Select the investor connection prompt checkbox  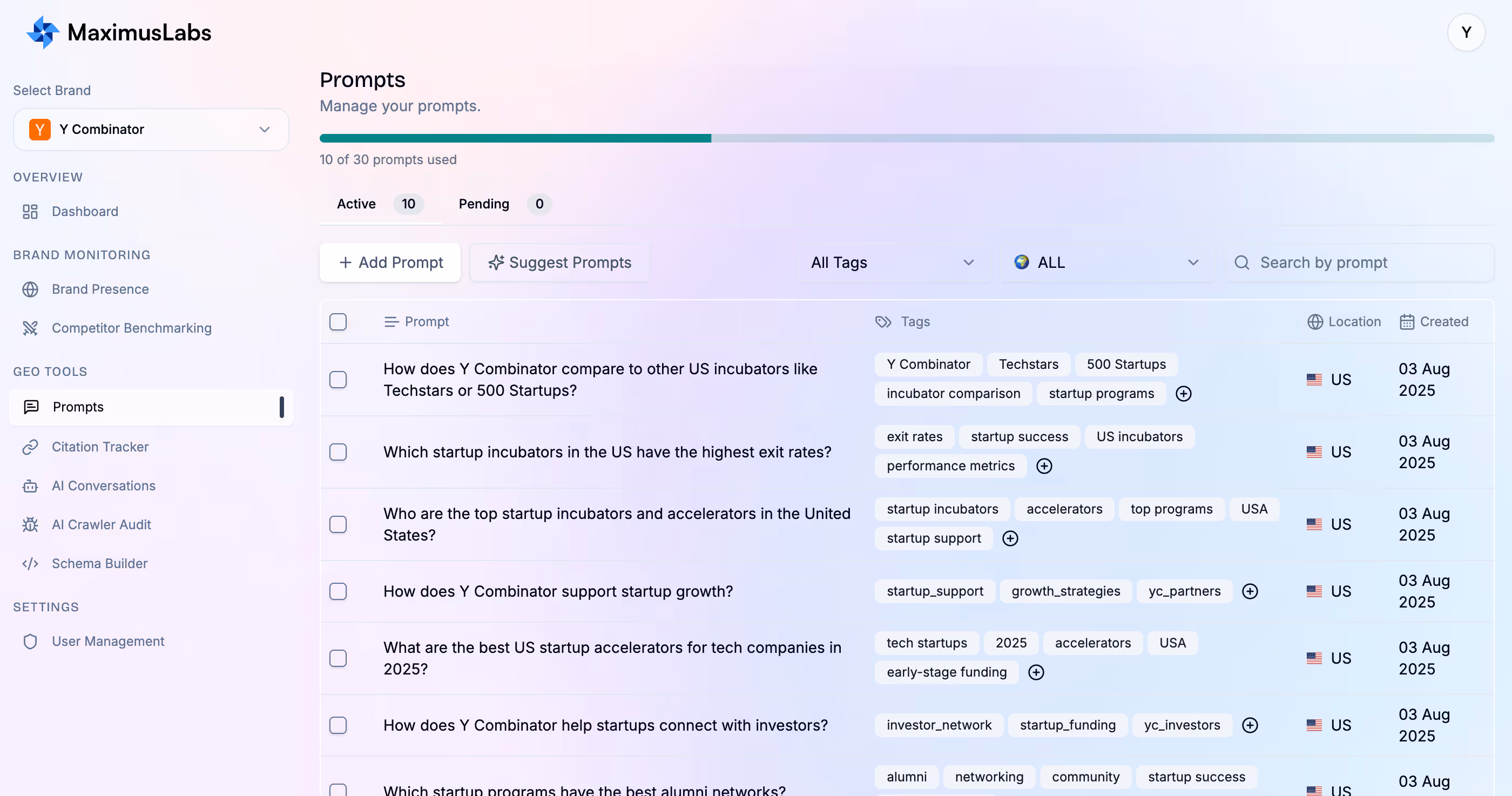[338, 725]
